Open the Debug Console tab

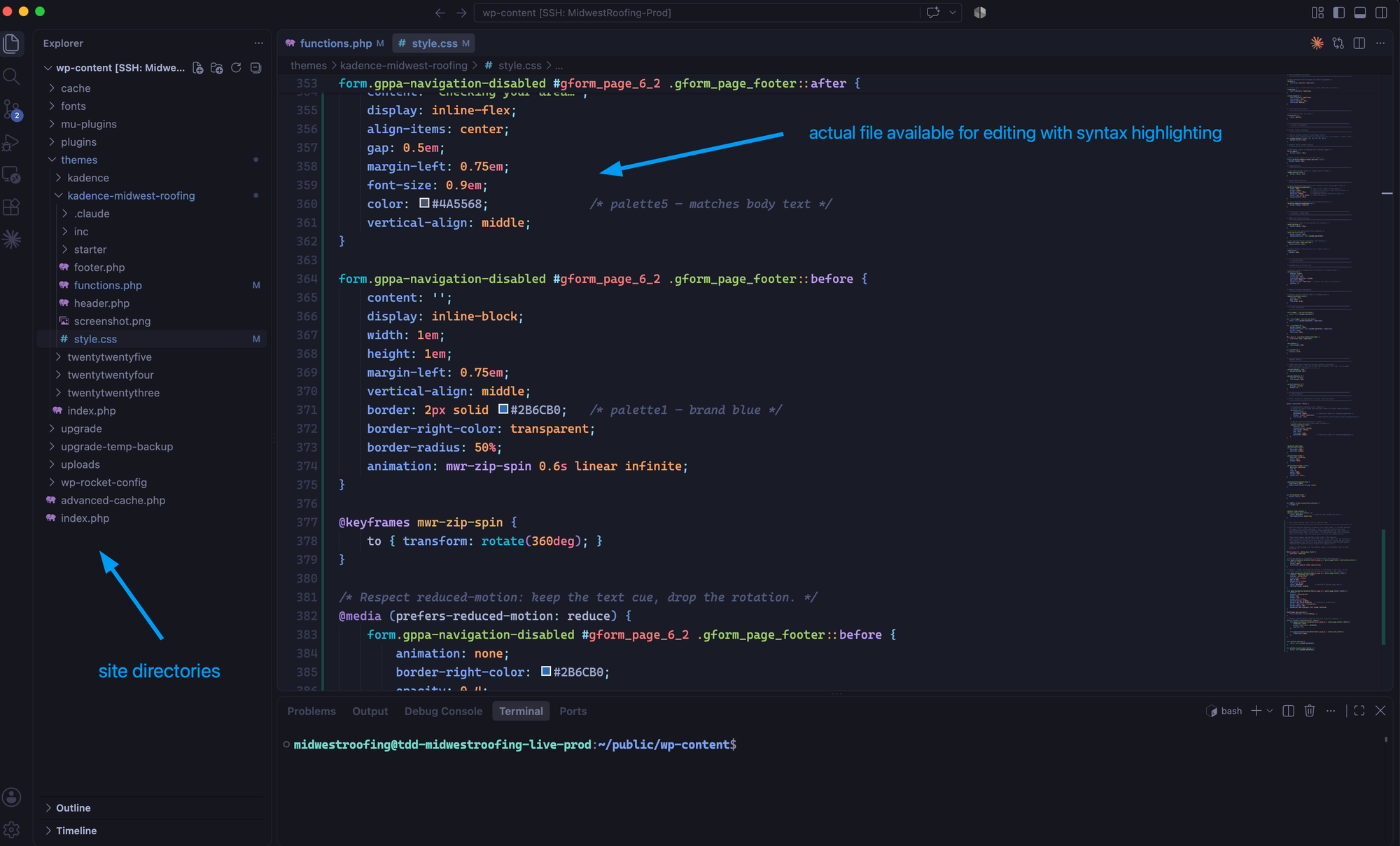[x=443, y=711]
